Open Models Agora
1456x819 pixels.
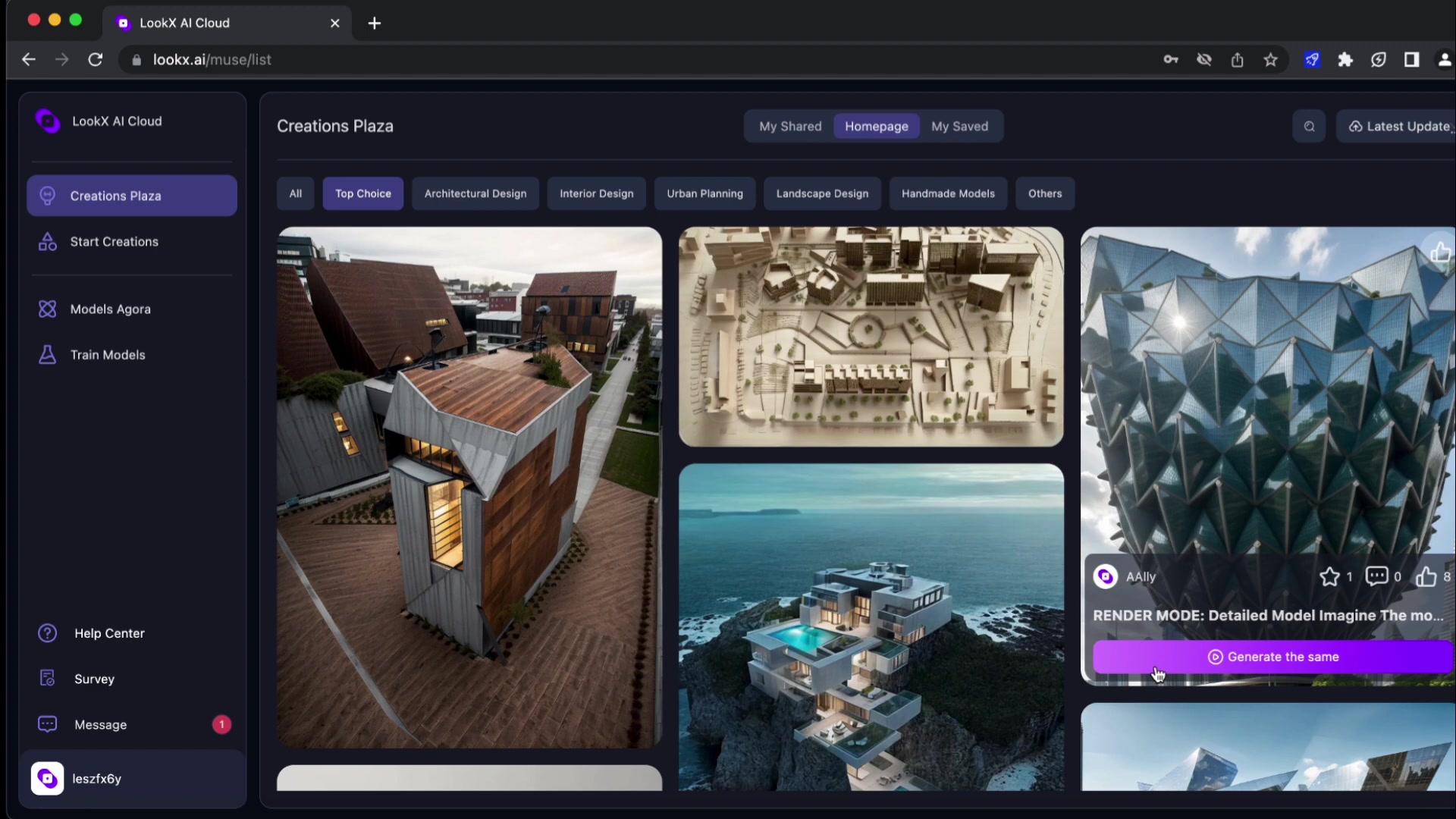[x=110, y=309]
